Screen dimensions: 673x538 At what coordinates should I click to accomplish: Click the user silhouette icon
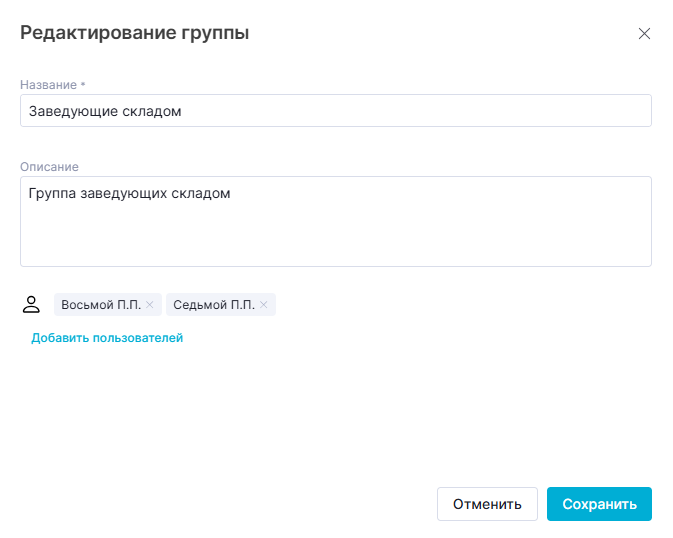tap(31, 304)
